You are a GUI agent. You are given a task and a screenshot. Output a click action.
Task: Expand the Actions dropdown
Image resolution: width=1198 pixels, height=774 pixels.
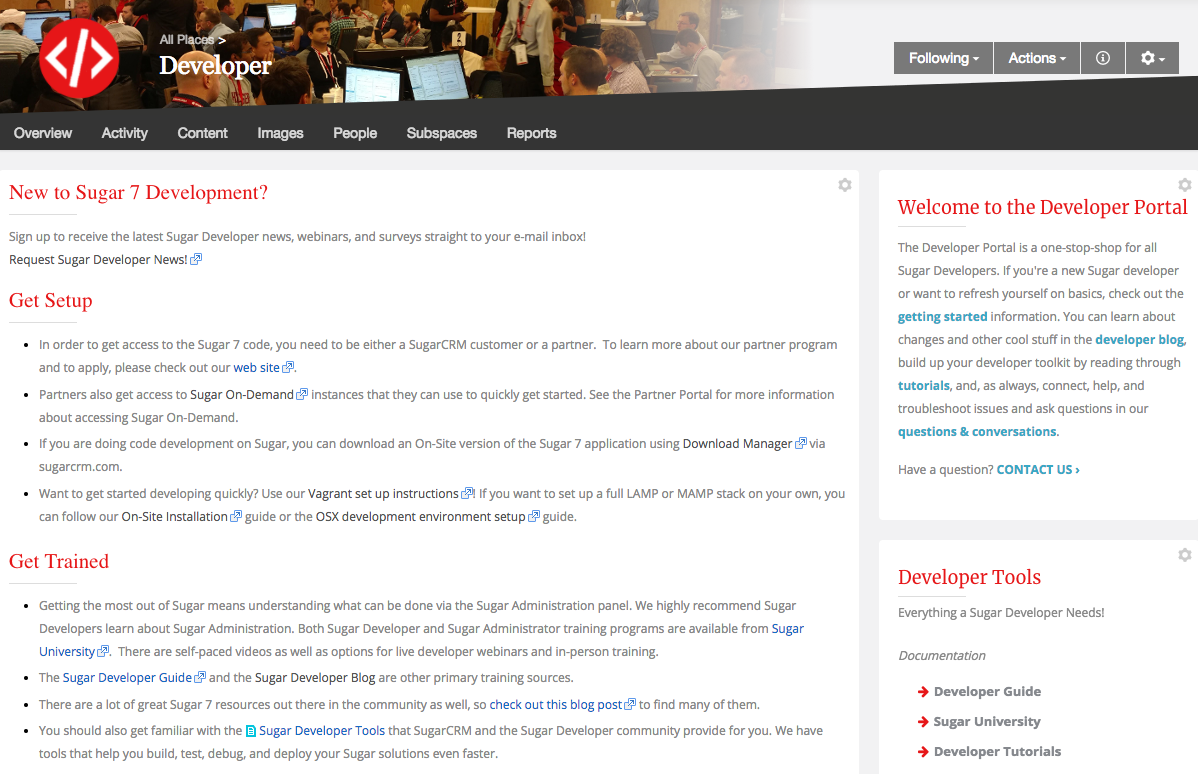pos(1037,58)
